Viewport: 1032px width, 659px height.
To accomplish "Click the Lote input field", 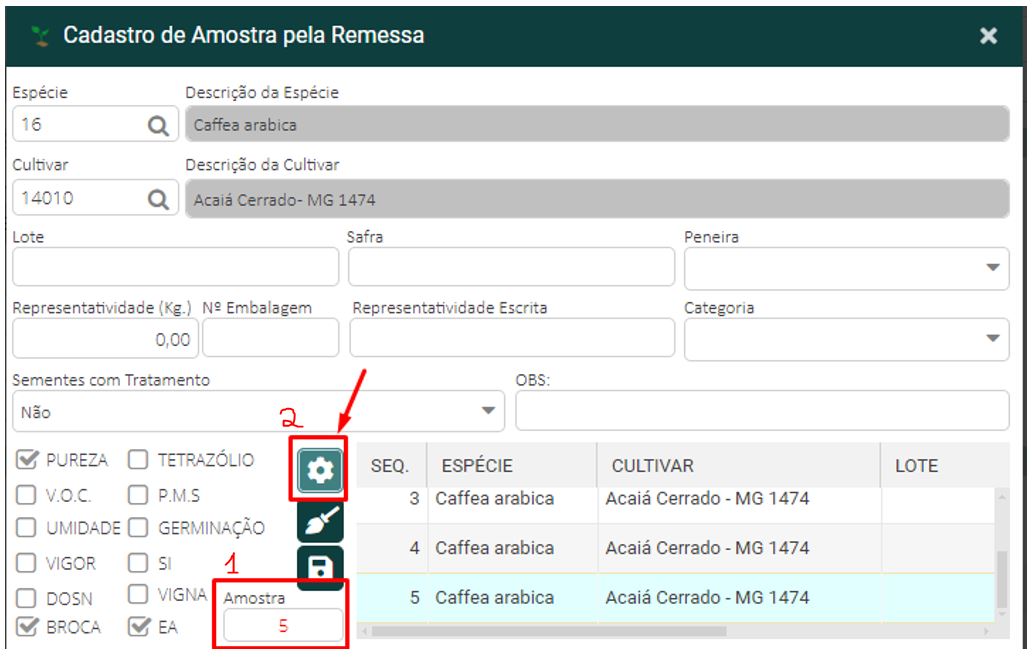I will (174, 267).
